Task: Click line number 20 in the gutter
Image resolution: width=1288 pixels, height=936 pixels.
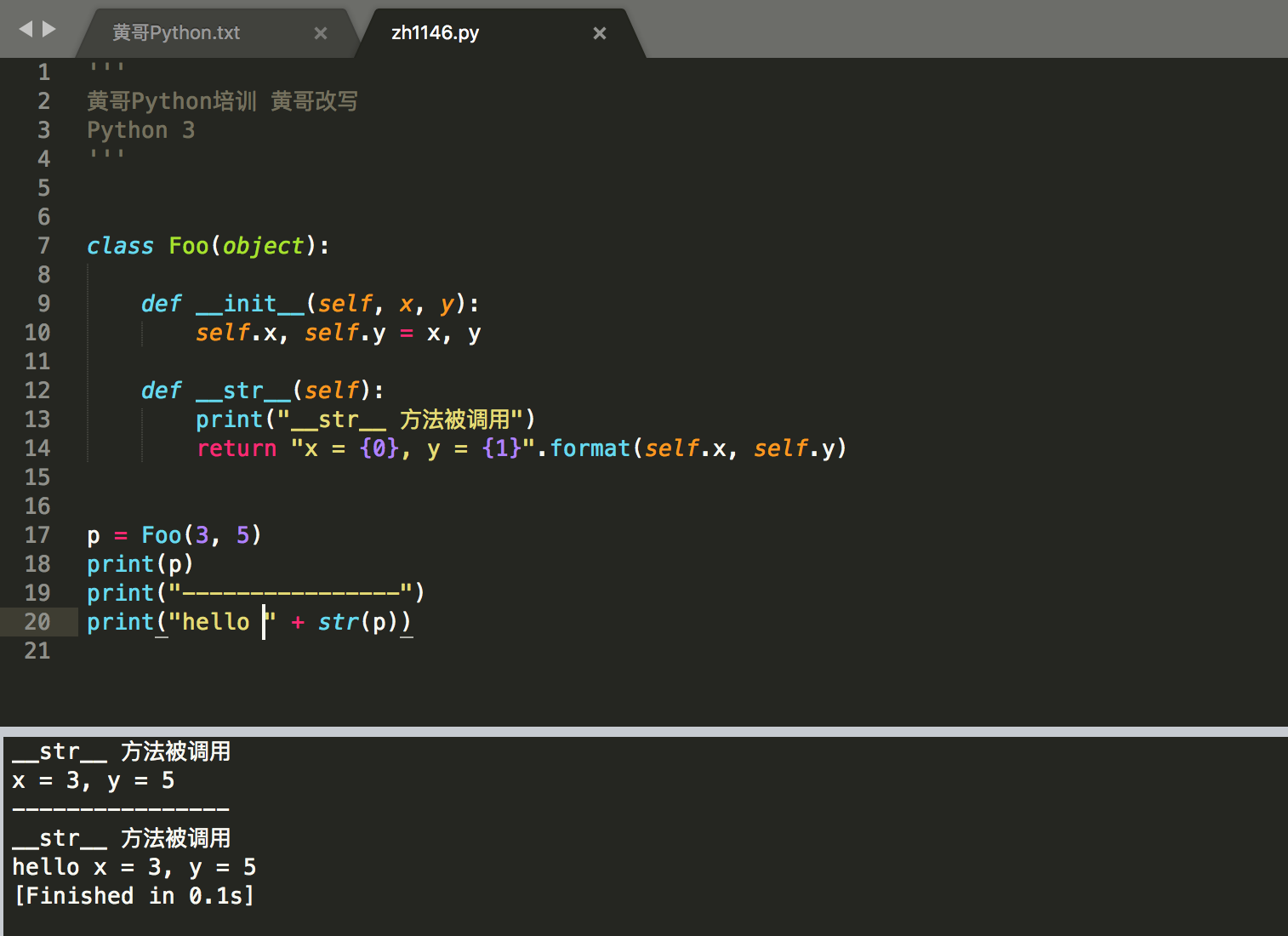Action: 37,621
